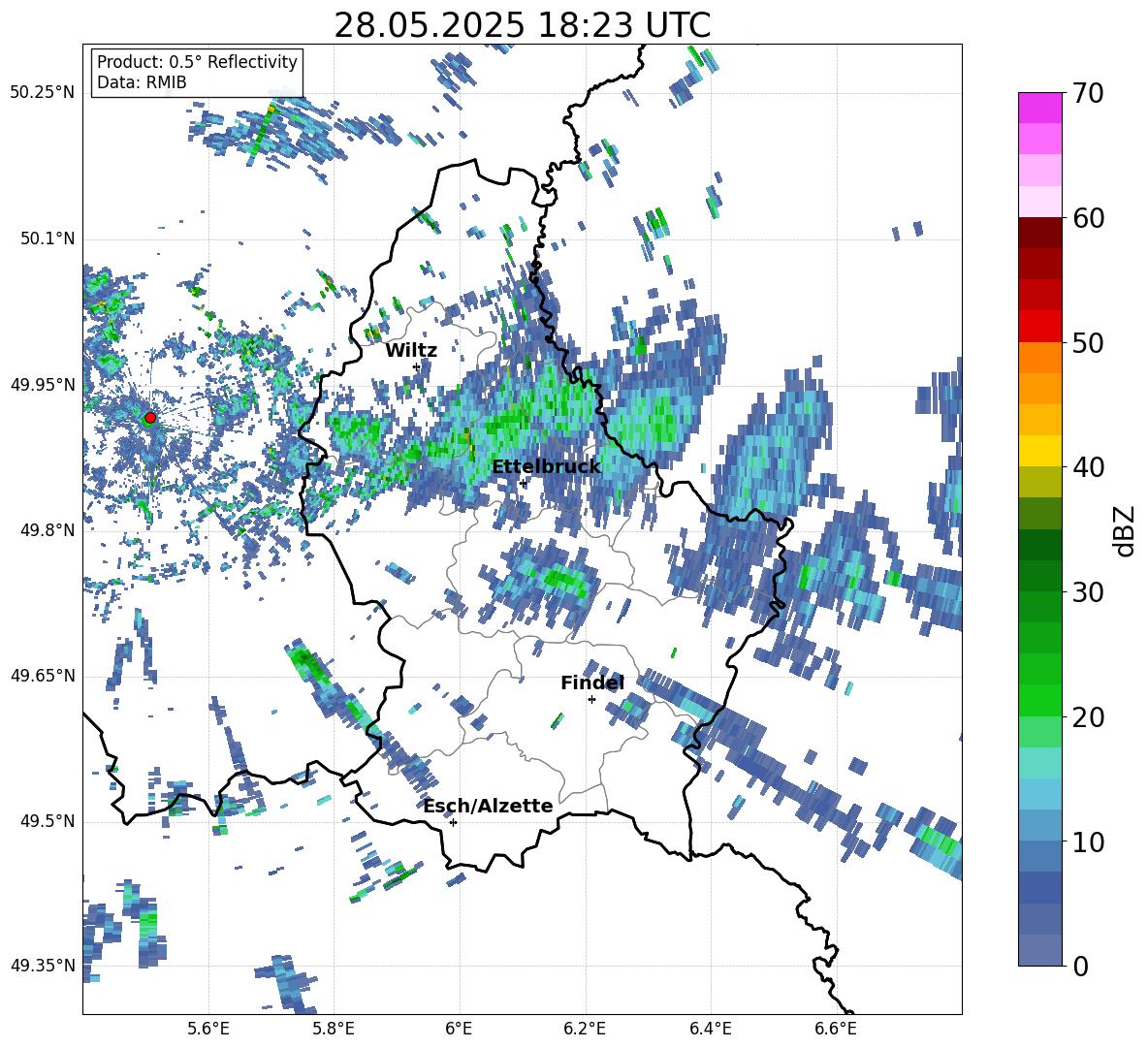This screenshot has width=1148, height=1048.
Task: Click the 0 label on the colorbar
Action: coord(1080,966)
